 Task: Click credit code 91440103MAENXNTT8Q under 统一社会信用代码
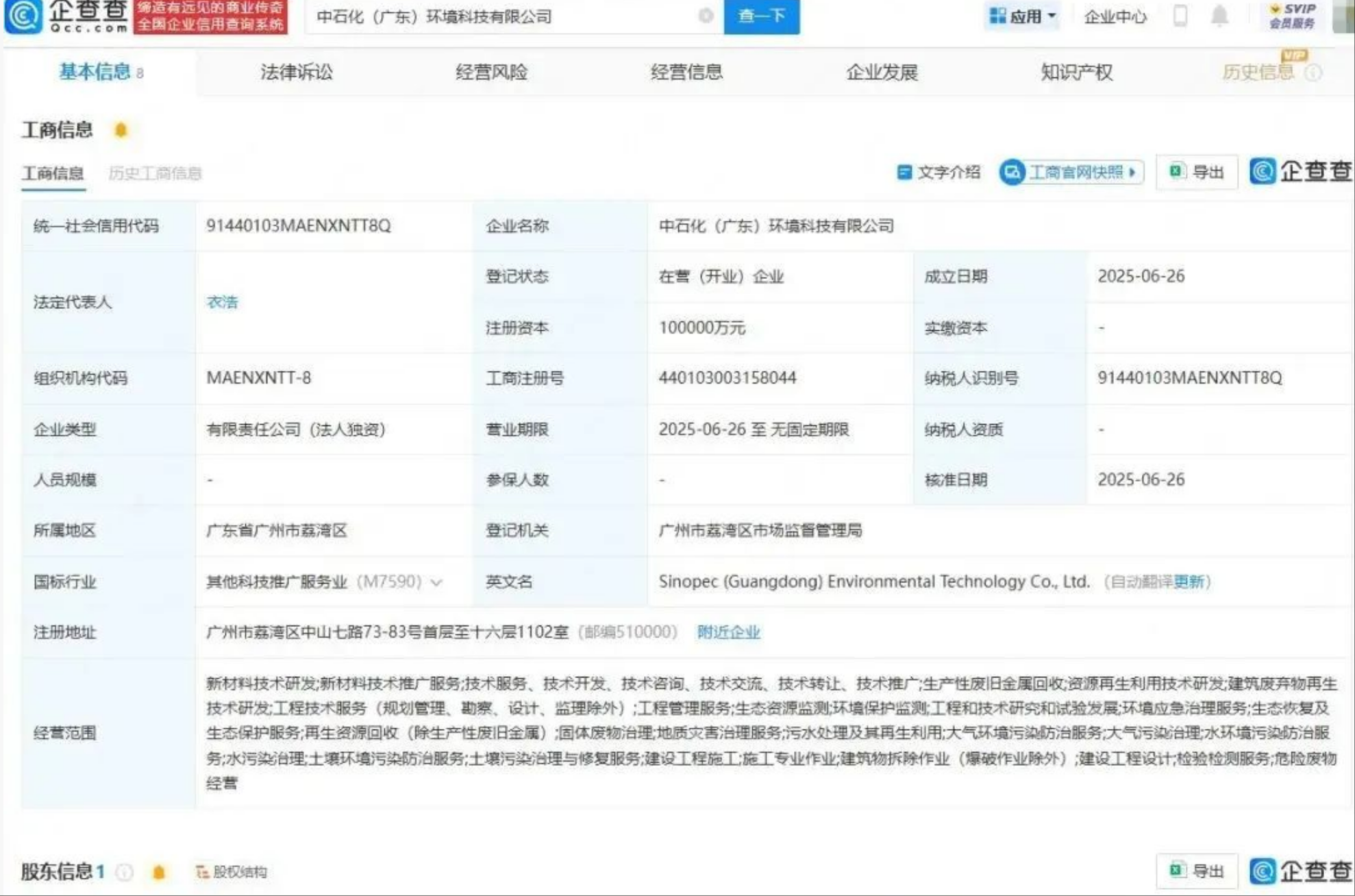[x=299, y=225]
